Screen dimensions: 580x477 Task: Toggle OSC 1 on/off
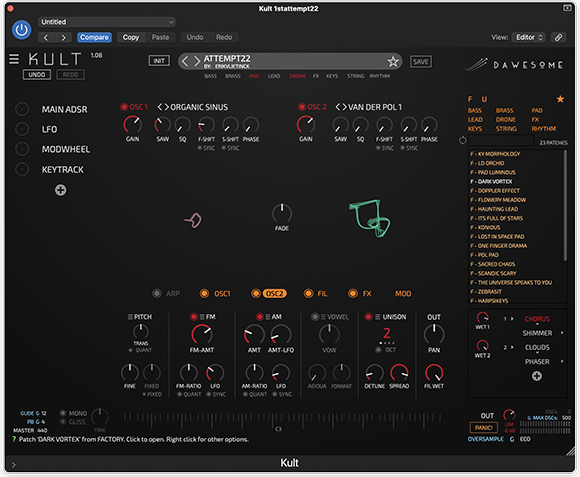tap(124, 107)
